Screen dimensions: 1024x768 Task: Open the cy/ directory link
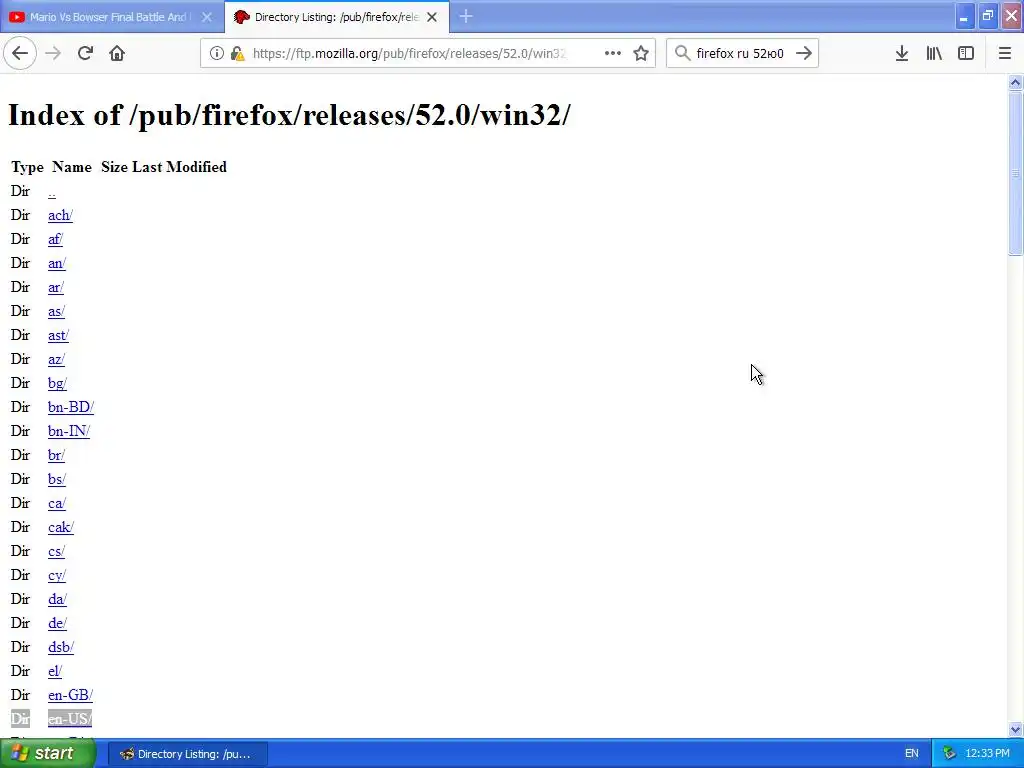point(57,575)
